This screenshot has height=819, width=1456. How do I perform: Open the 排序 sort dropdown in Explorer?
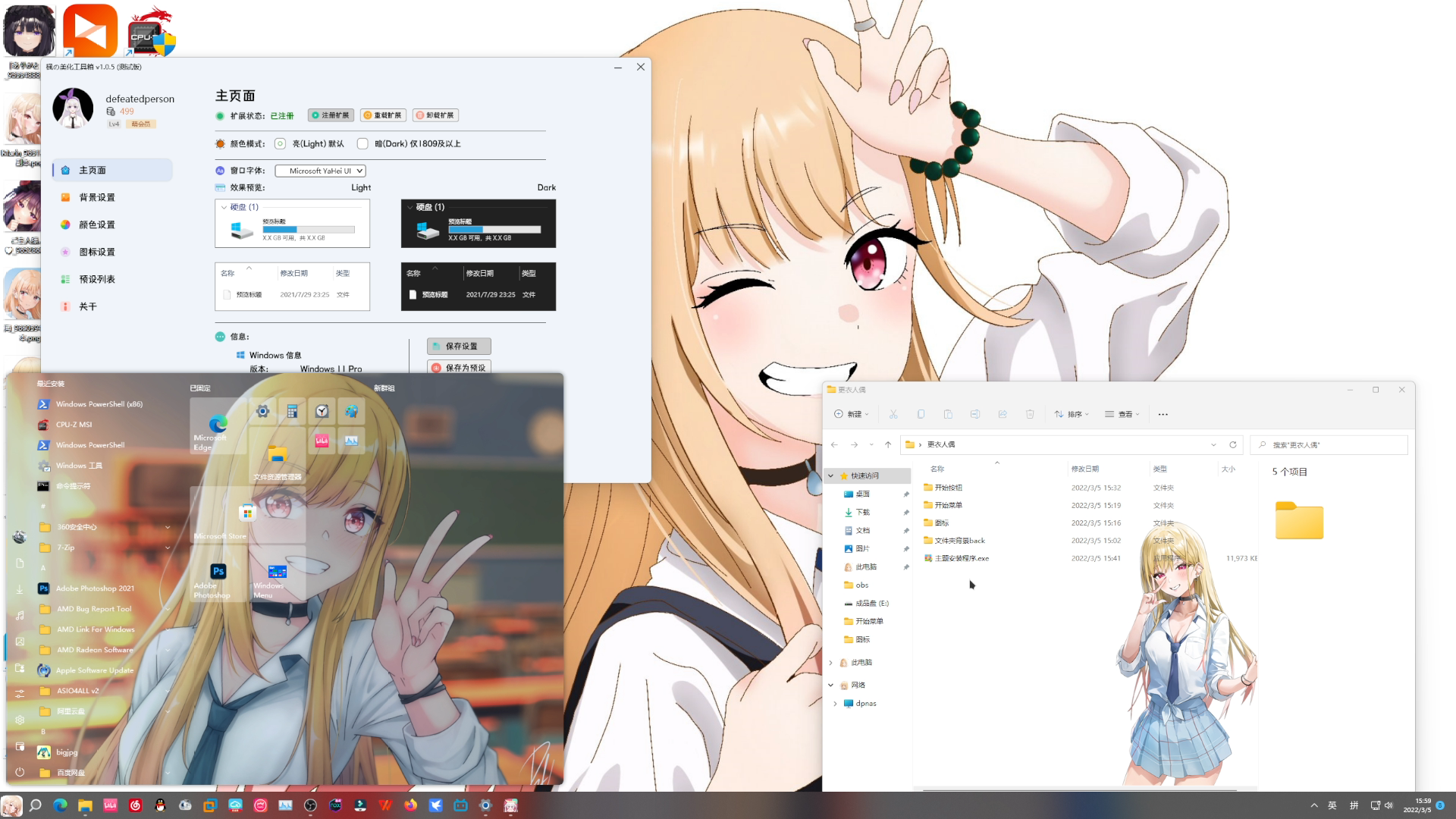tap(1071, 414)
